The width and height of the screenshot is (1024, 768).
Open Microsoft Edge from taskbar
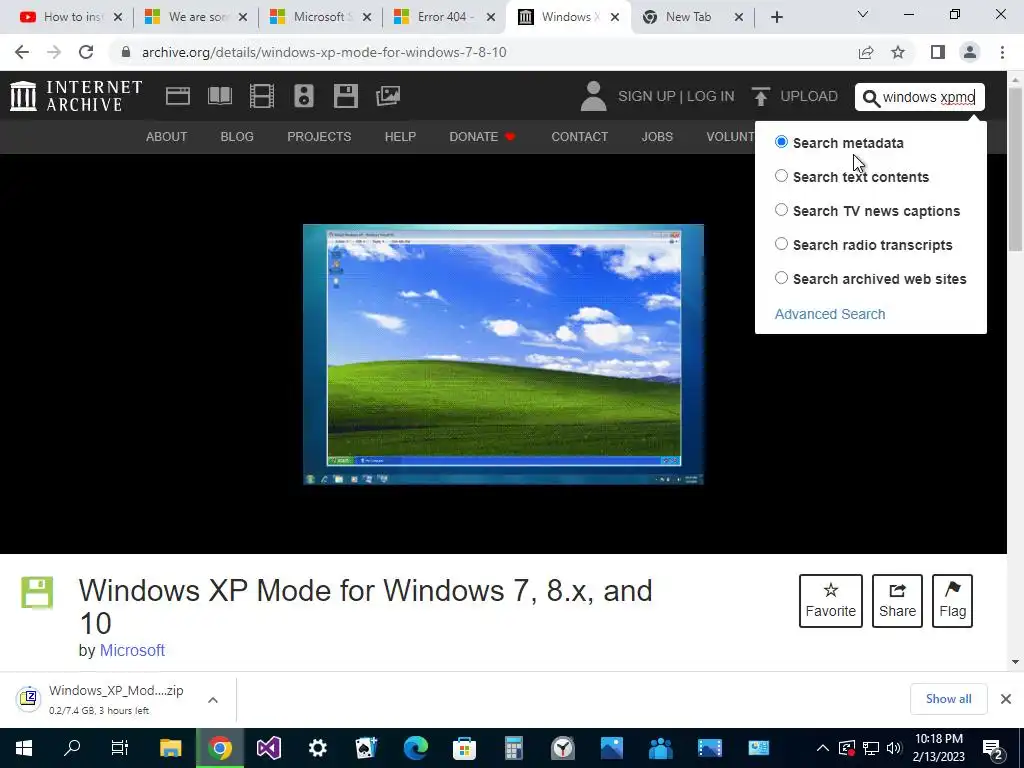tap(415, 748)
